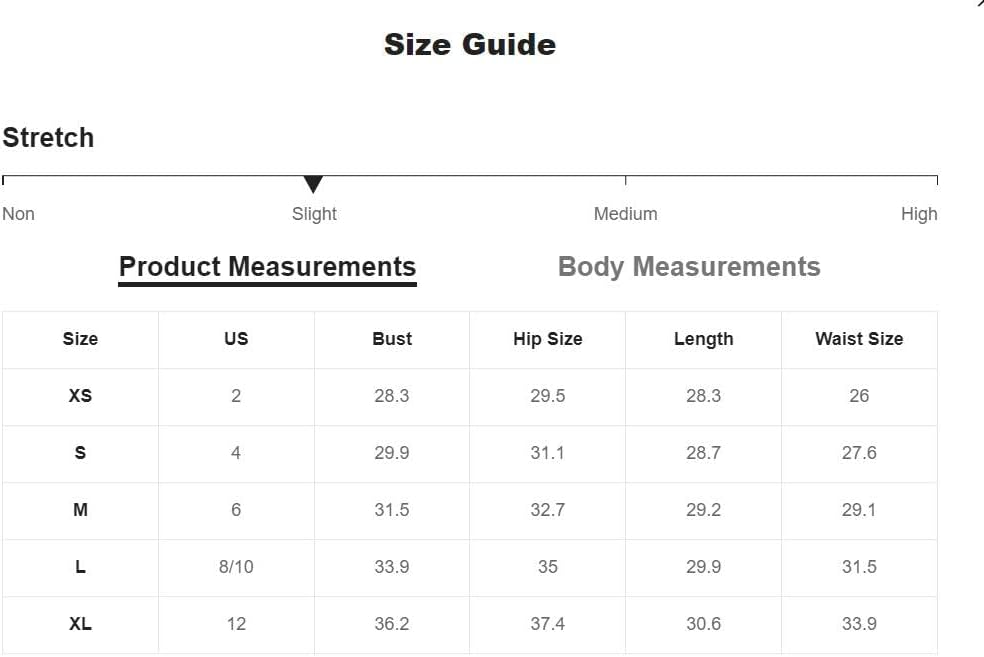
Task: Select the Product Measurements tab
Action: (x=267, y=268)
